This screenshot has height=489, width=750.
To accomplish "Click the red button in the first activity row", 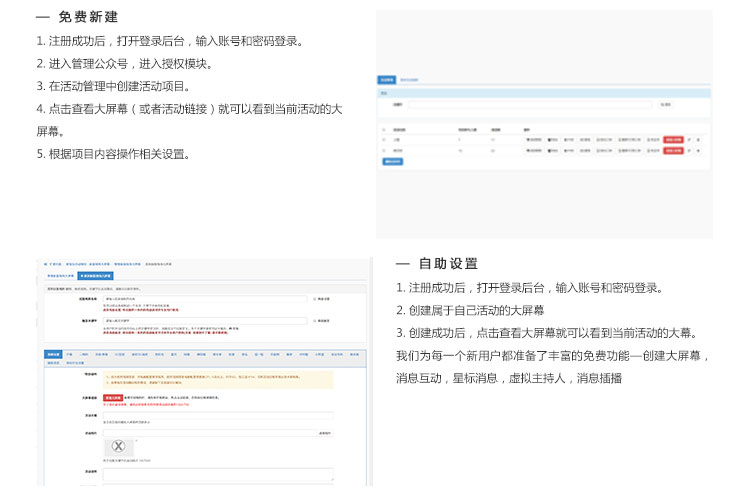I will tap(673, 139).
